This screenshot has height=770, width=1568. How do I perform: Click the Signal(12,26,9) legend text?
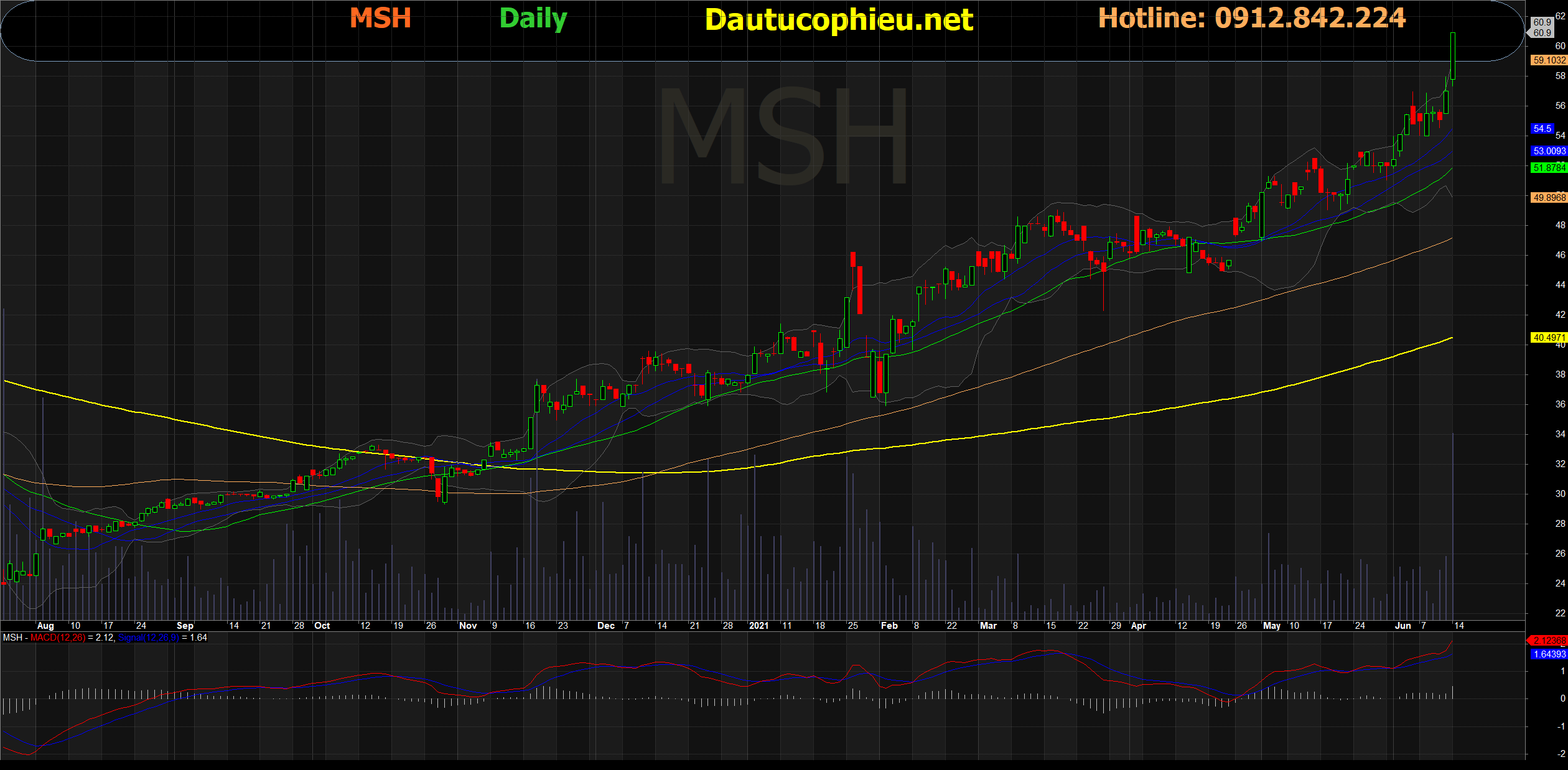click(x=148, y=638)
